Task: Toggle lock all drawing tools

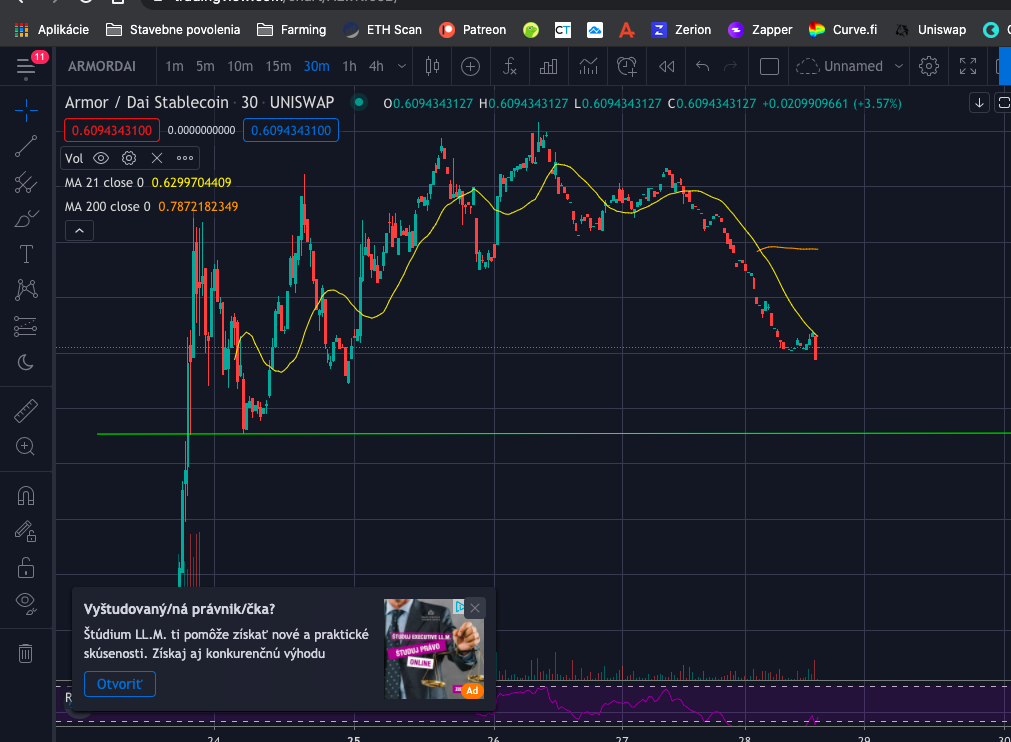Action: [26, 567]
